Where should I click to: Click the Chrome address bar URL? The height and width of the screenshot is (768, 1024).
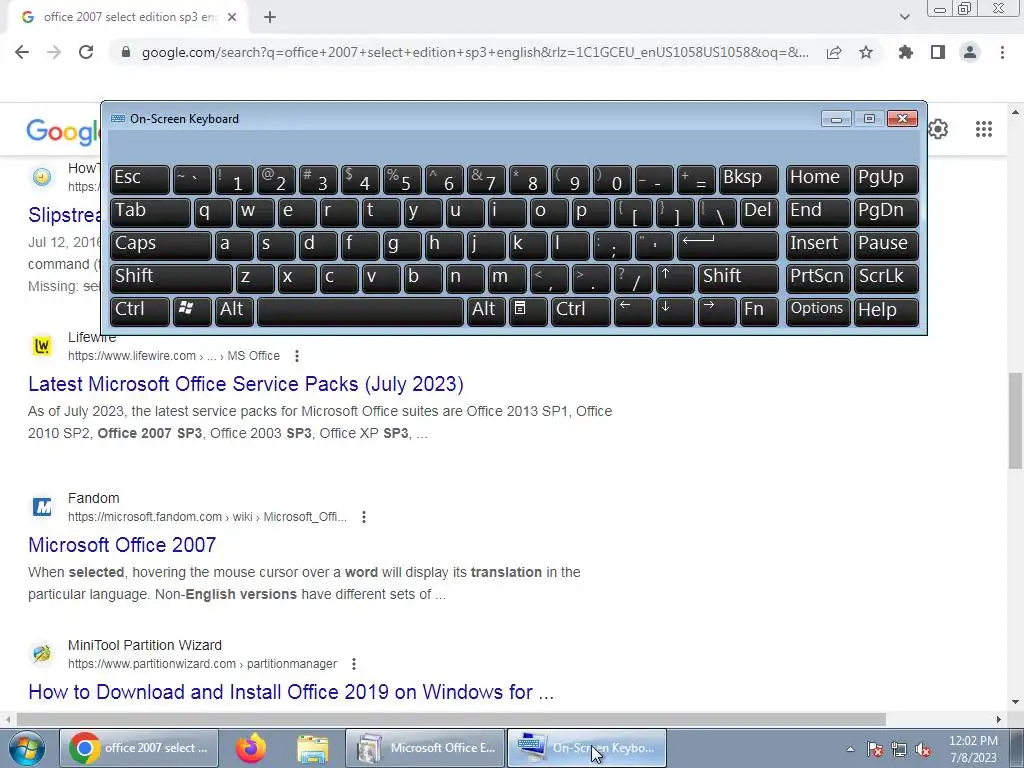click(x=475, y=52)
